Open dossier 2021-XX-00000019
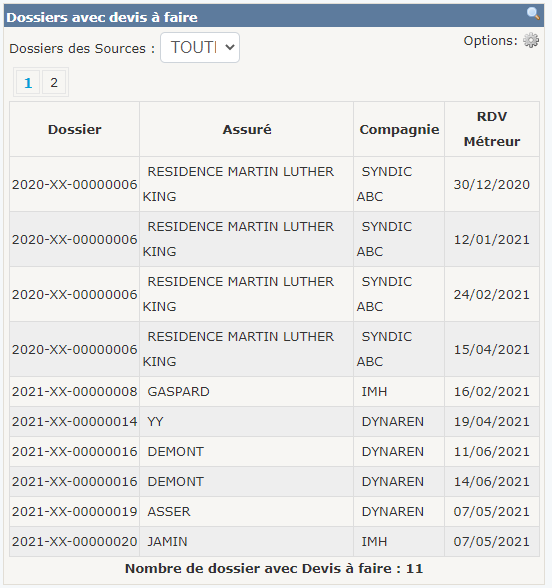Screen dimensions: 552x588 (x=75, y=512)
